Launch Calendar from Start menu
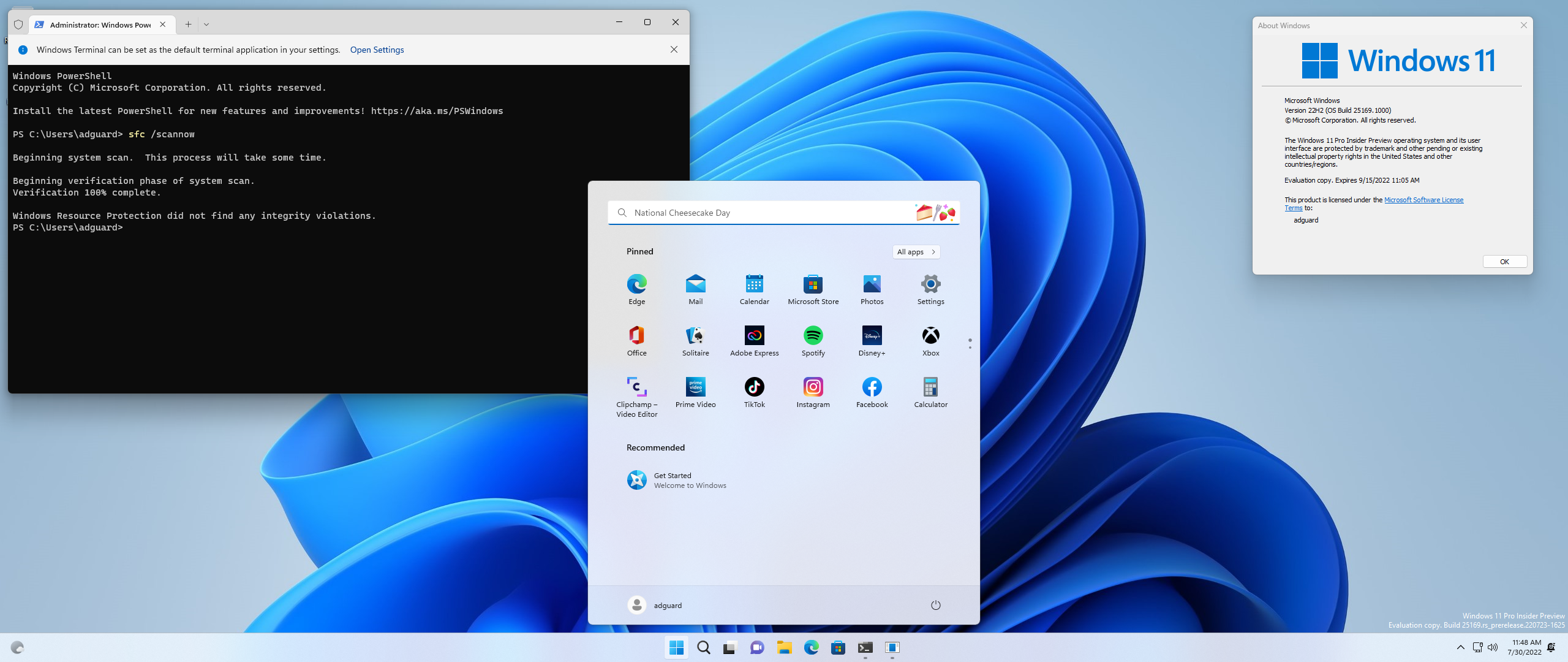The image size is (1568, 662). click(754, 289)
